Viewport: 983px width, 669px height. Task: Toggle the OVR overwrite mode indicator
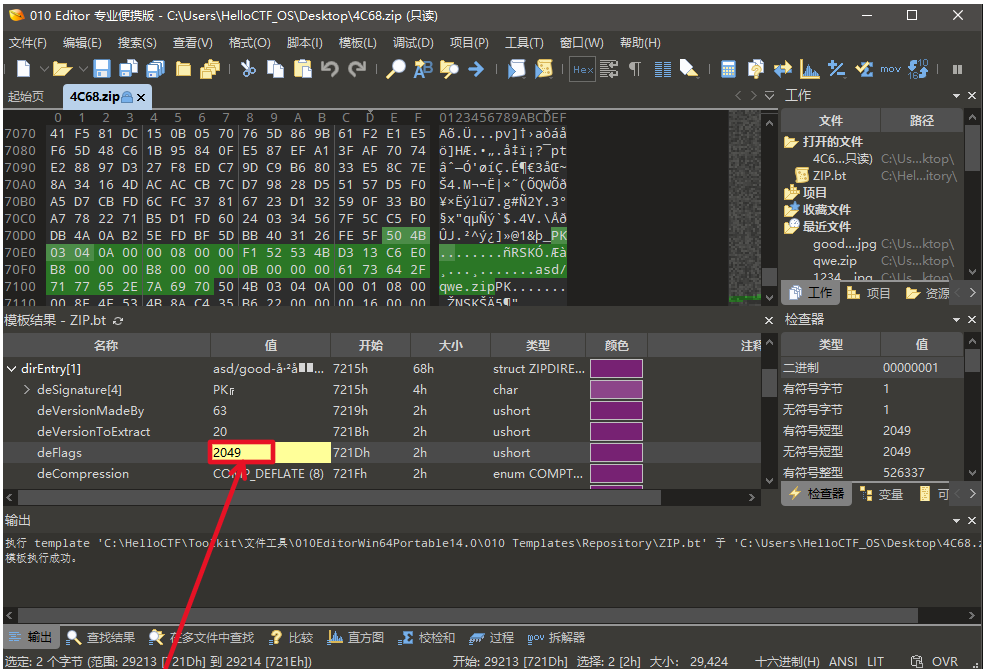[x=945, y=661]
